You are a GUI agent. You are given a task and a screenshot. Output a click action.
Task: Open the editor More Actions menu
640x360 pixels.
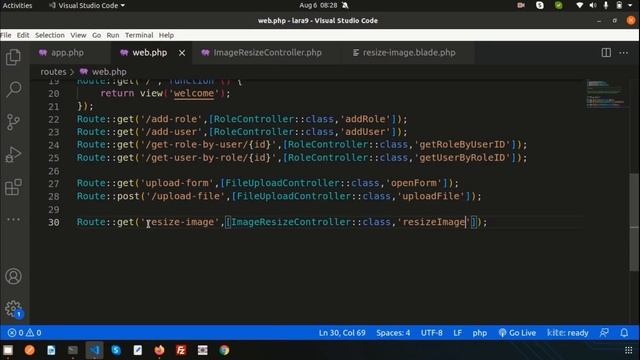(624, 53)
